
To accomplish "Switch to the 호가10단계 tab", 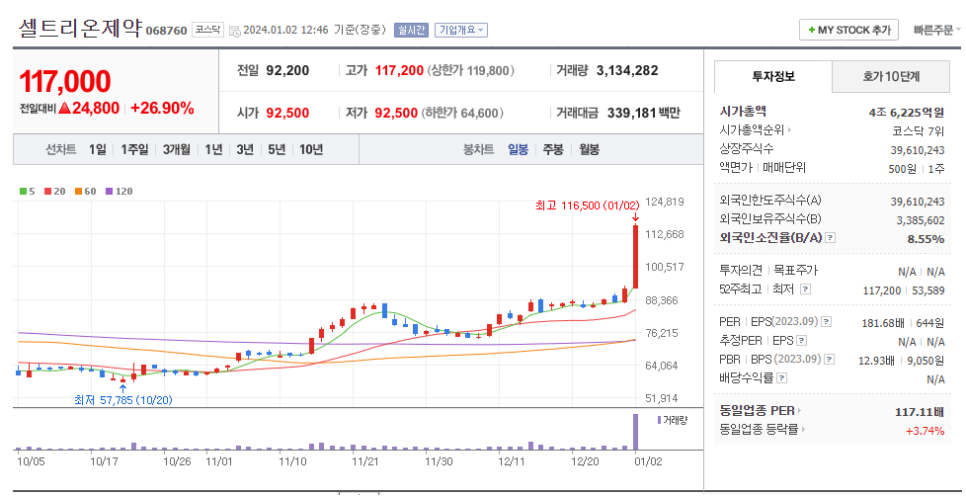I will click(x=890, y=77).
